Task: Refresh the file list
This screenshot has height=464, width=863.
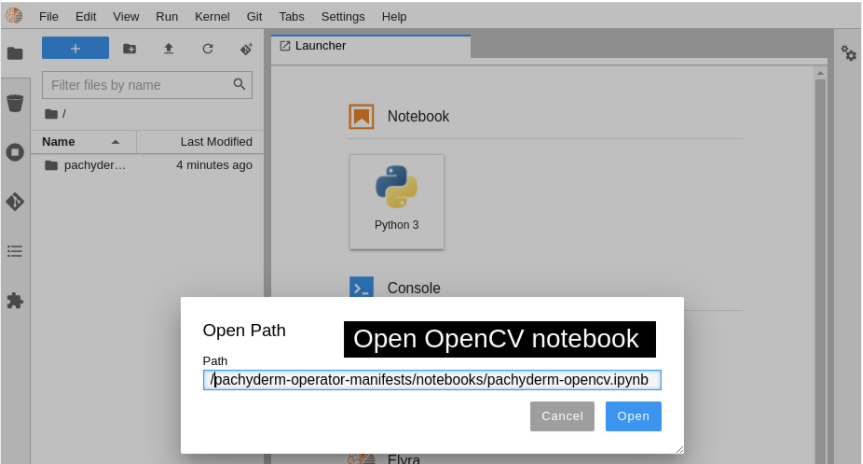Action: (207, 48)
